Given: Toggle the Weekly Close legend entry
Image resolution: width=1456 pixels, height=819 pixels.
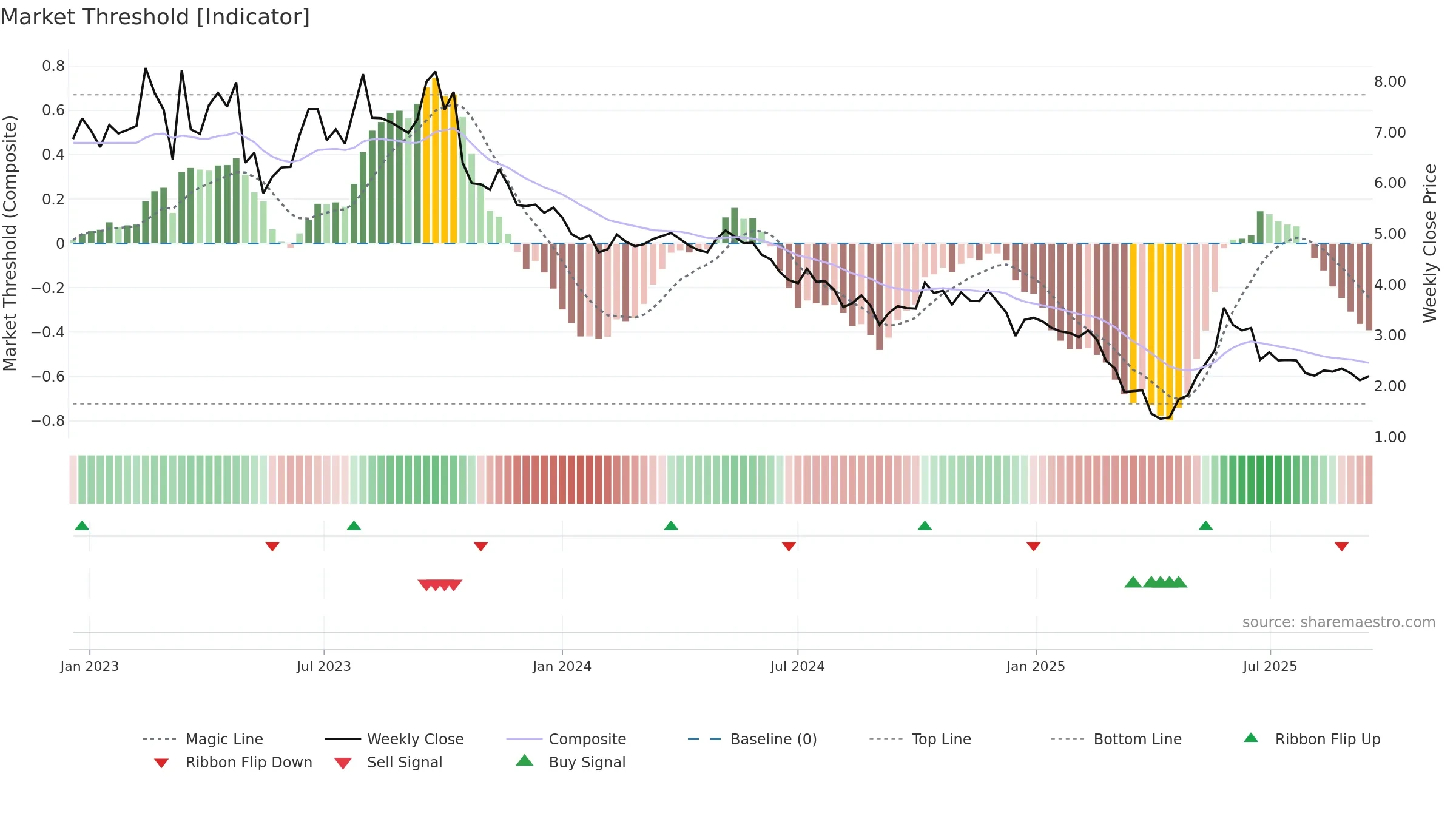Looking at the screenshot, I should click(394, 739).
